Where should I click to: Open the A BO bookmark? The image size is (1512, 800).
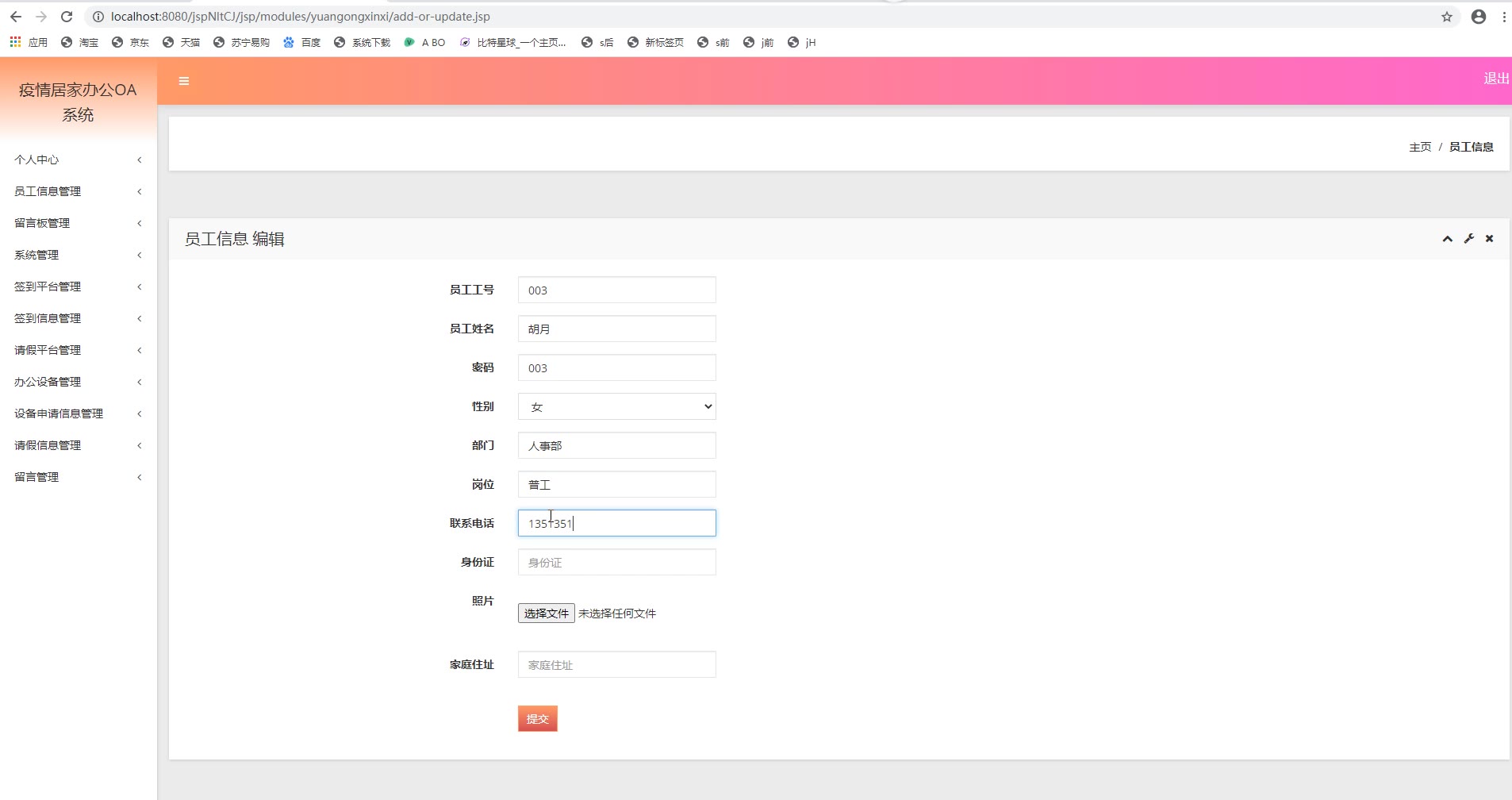tap(425, 42)
